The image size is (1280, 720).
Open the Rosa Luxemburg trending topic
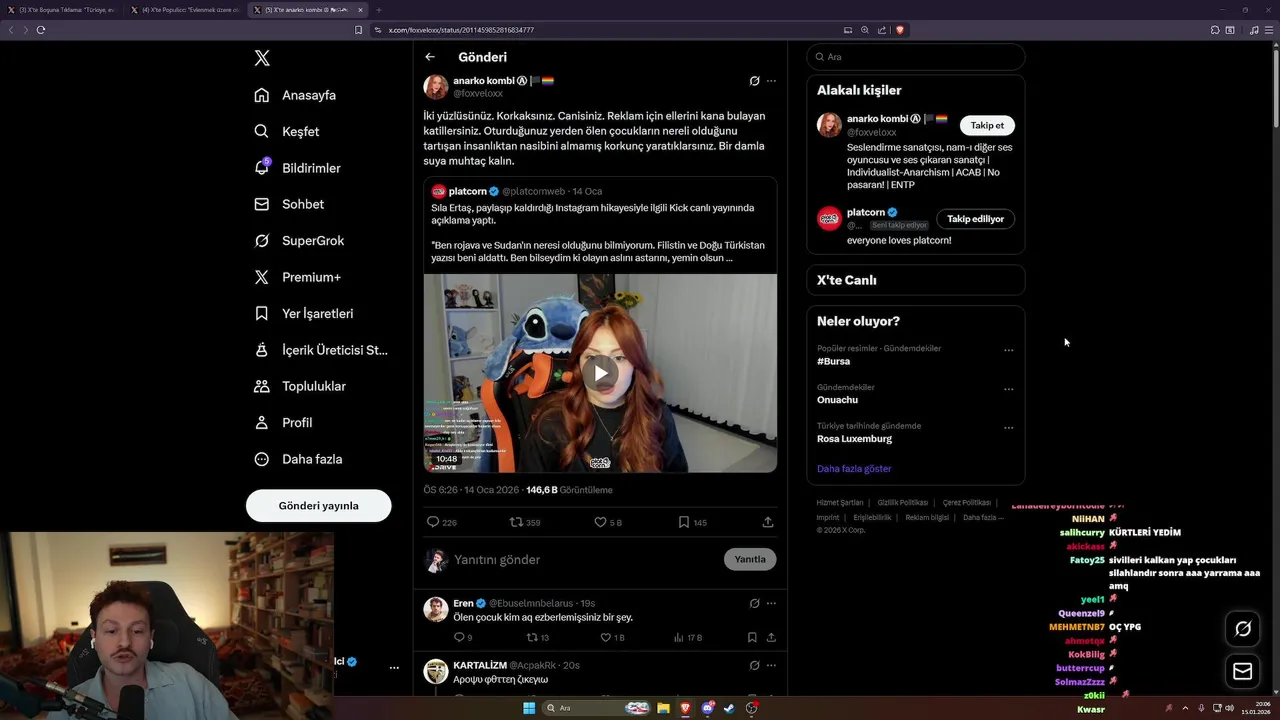[x=854, y=439]
